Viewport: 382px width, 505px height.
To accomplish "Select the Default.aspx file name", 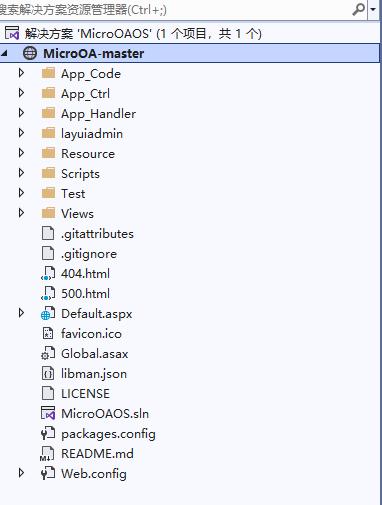I will [97, 314].
